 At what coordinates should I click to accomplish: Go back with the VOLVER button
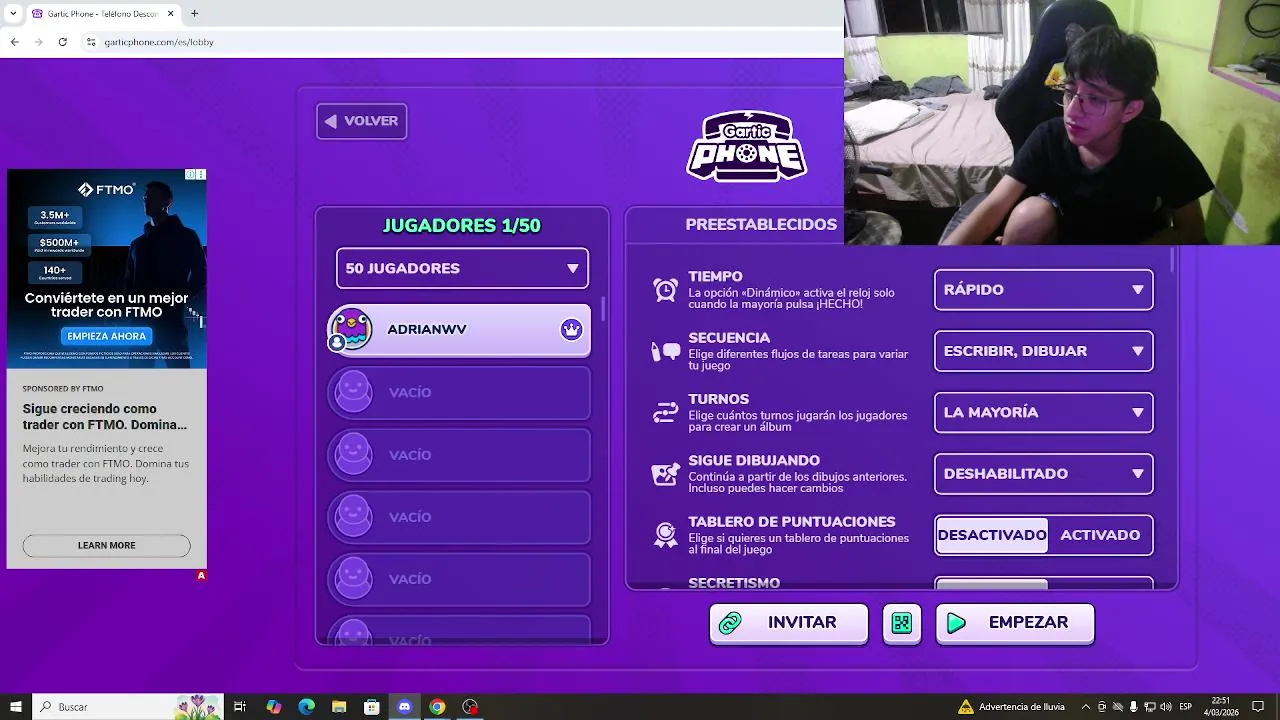pos(361,121)
